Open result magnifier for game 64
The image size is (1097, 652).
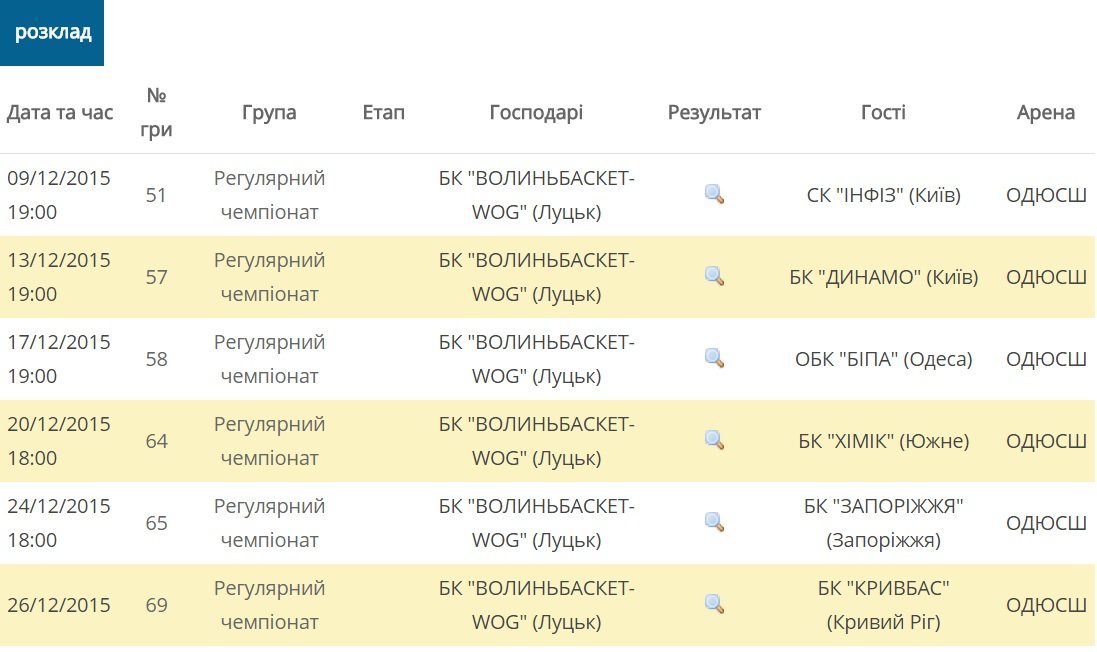(714, 440)
